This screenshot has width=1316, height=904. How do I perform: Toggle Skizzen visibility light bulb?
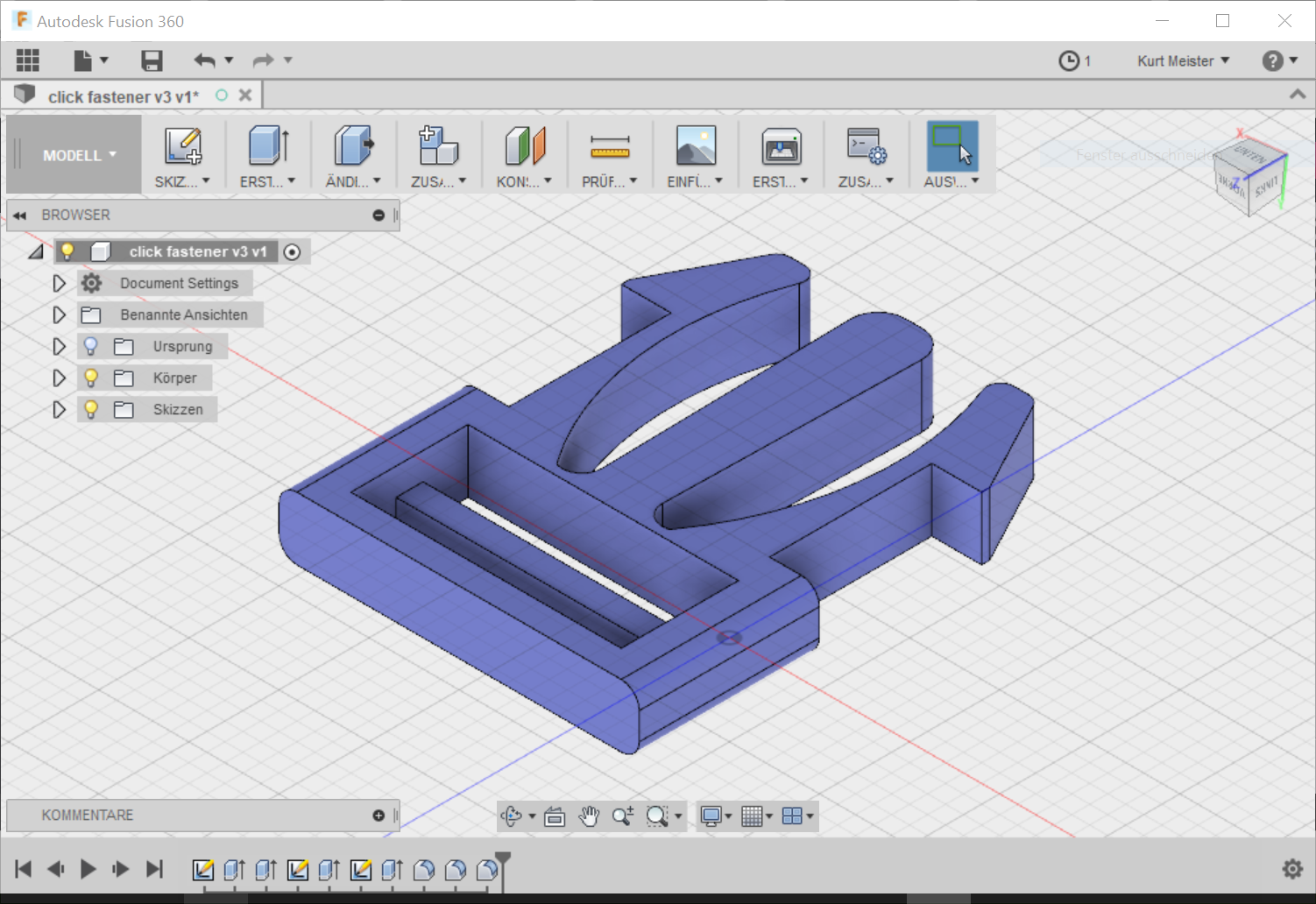coord(90,410)
